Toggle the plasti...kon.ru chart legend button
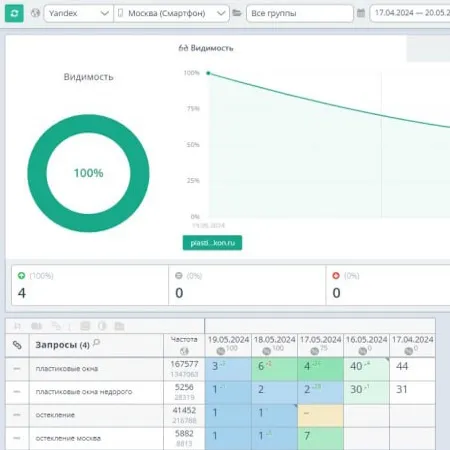The width and height of the screenshot is (450, 450). (212, 243)
